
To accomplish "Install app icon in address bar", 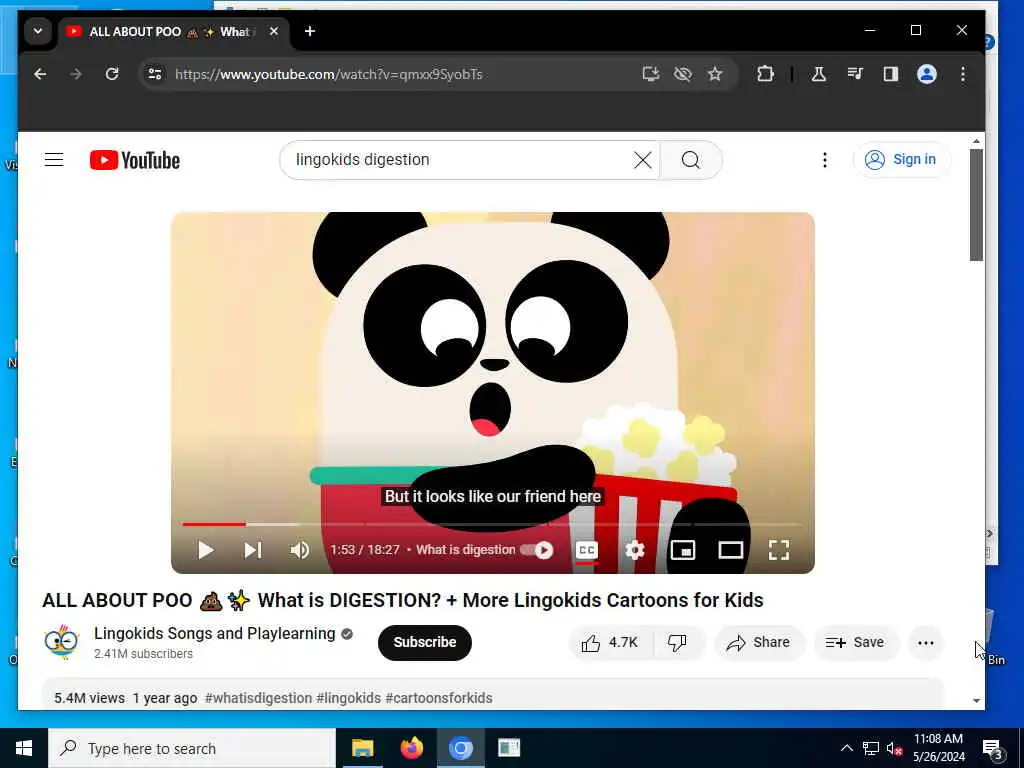I will coord(650,74).
